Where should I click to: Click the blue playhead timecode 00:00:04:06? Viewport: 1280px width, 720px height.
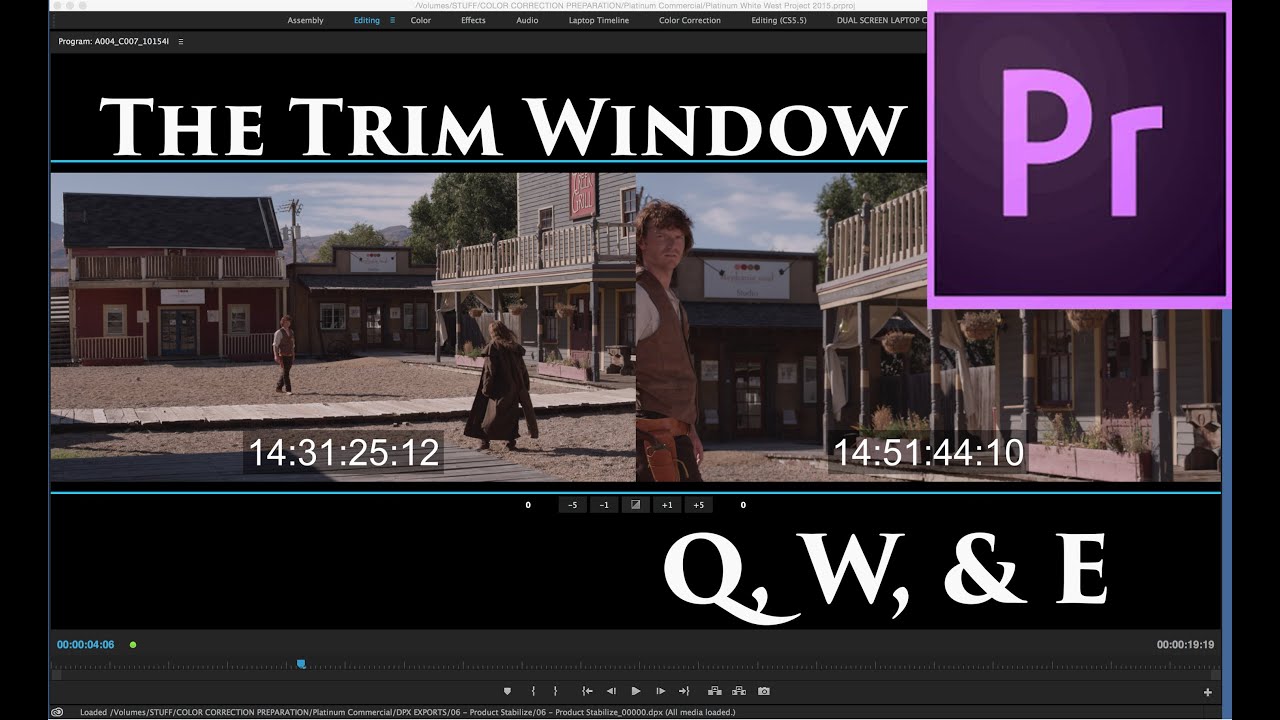click(x=86, y=645)
